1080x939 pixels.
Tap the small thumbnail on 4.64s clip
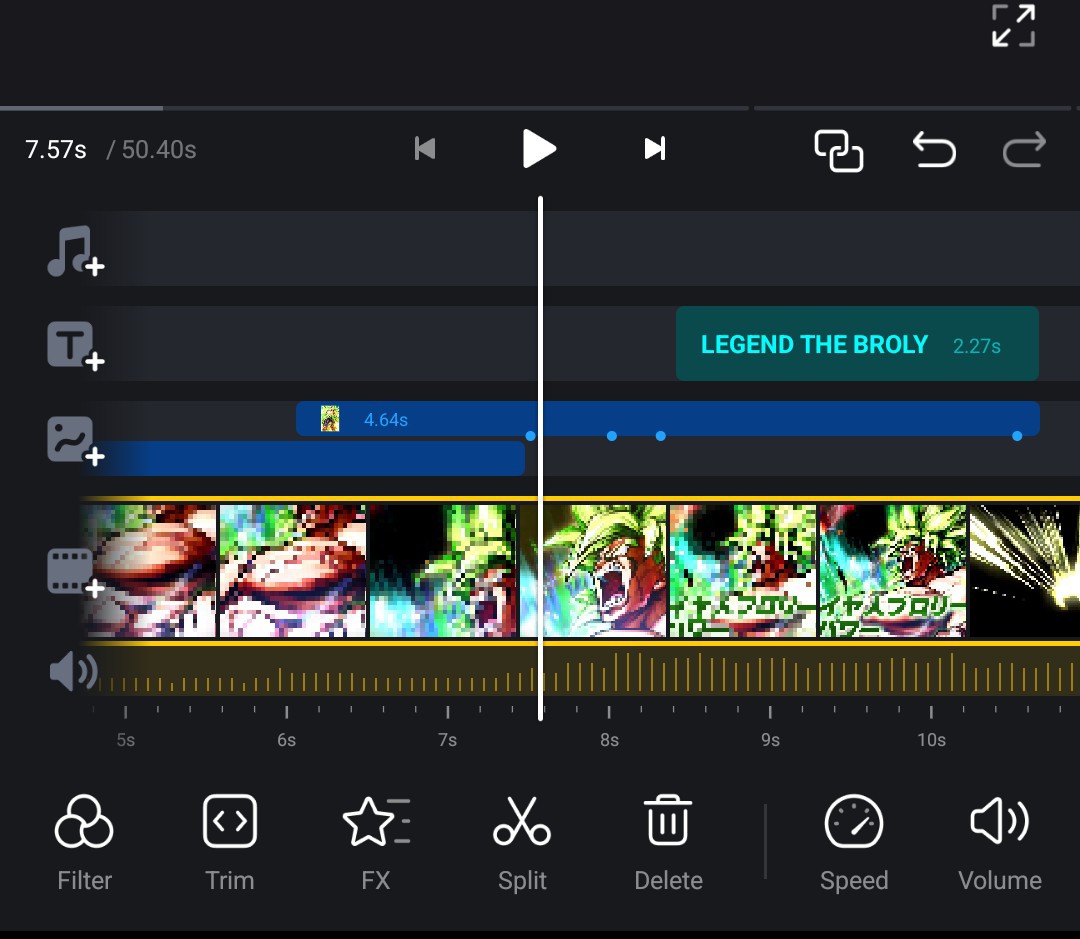point(330,418)
